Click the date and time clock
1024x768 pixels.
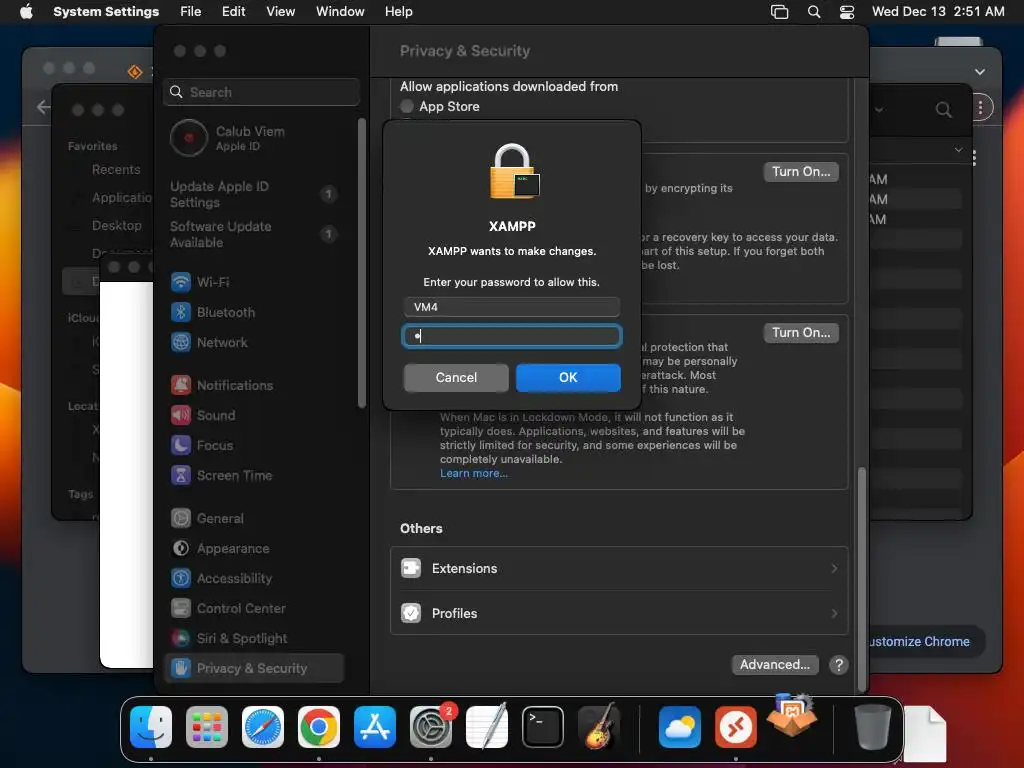938,12
